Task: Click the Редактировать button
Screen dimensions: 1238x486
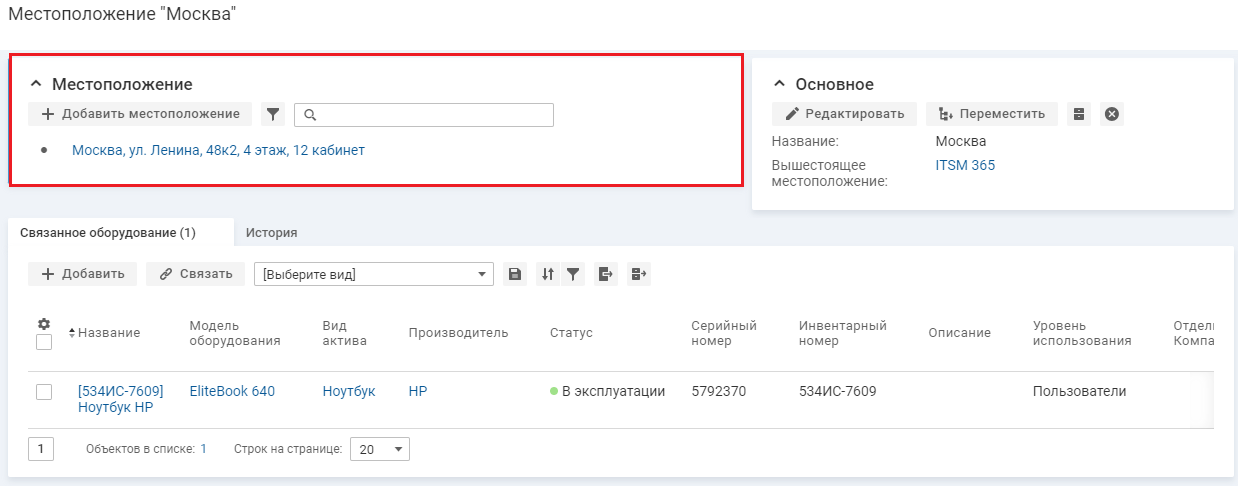Action: click(844, 114)
